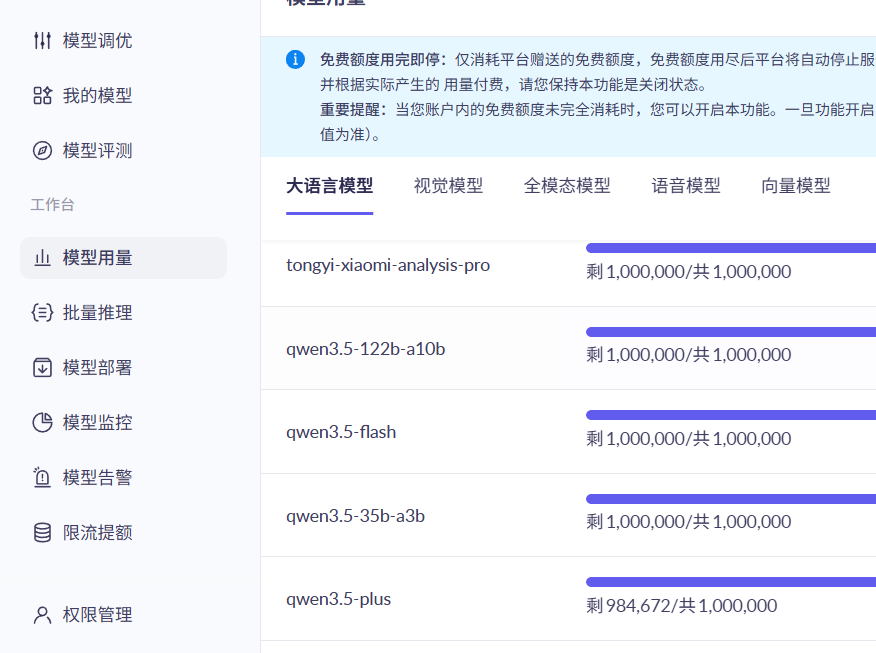Click the download box icon beside 模型部署

pyautogui.click(x=42, y=368)
